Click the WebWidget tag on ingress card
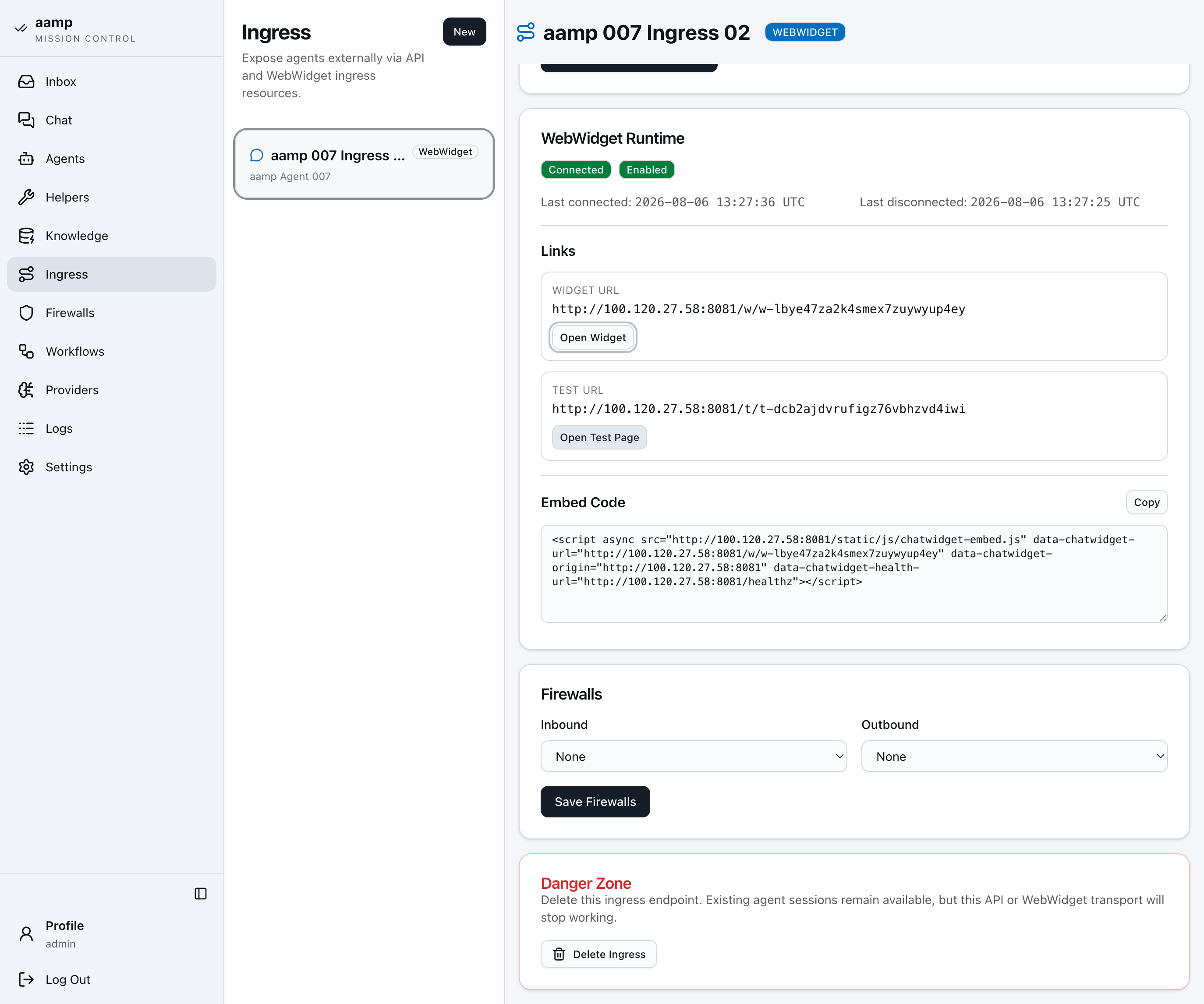Image resolution: width=1204 pixels, height=1004 pixels. point(445,152)
